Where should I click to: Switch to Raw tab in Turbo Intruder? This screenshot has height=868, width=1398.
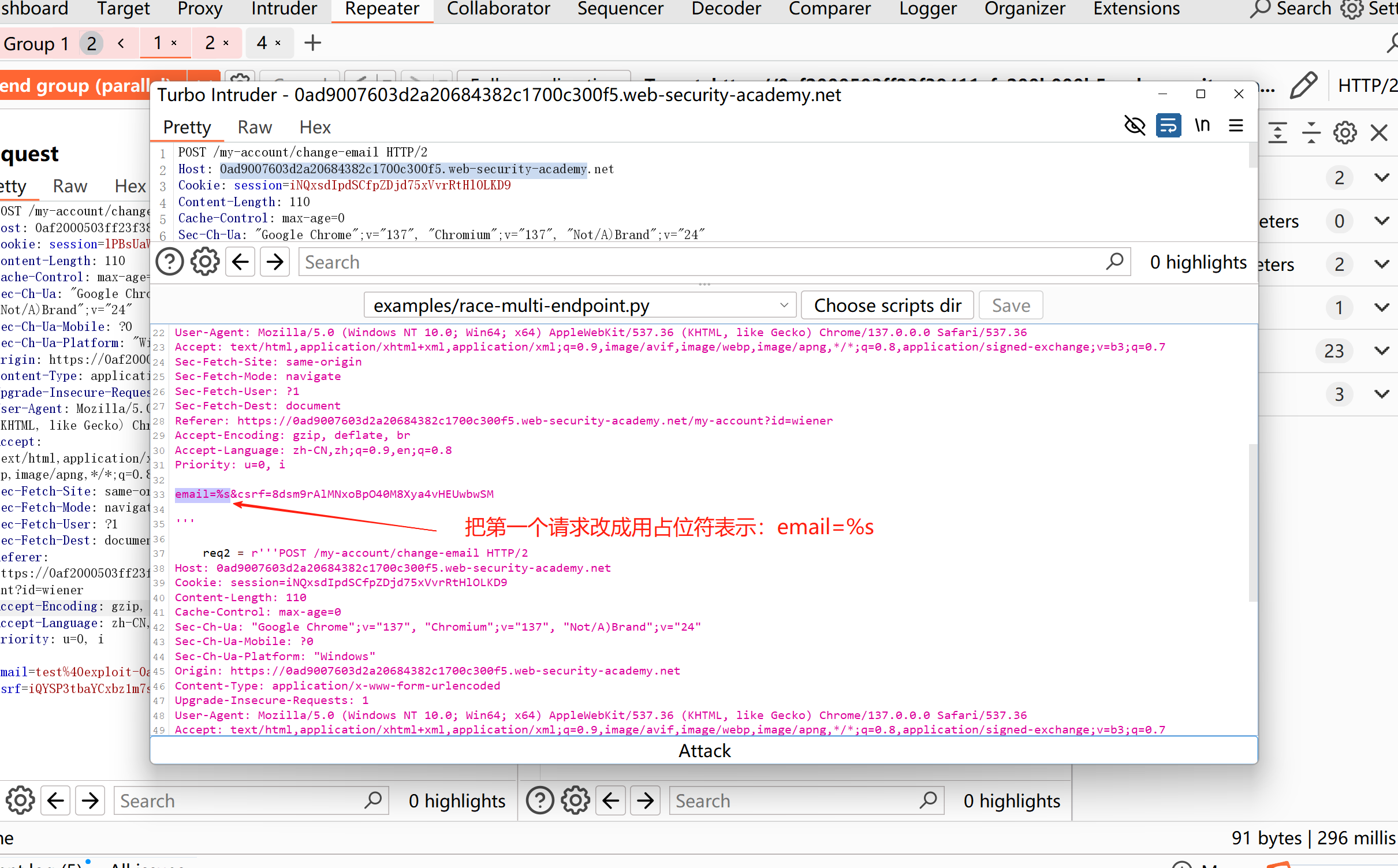[255, 127]
